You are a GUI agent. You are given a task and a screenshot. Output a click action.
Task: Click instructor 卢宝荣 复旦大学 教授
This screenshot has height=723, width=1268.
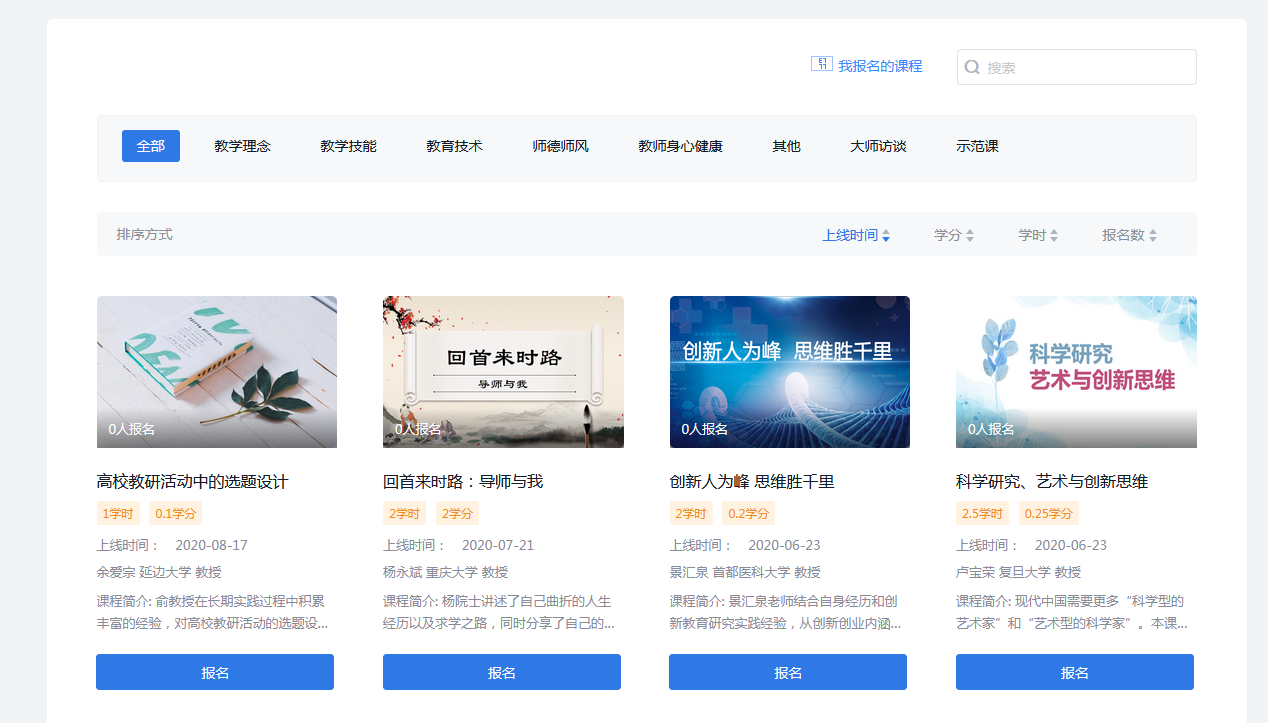pos(1019,573)
